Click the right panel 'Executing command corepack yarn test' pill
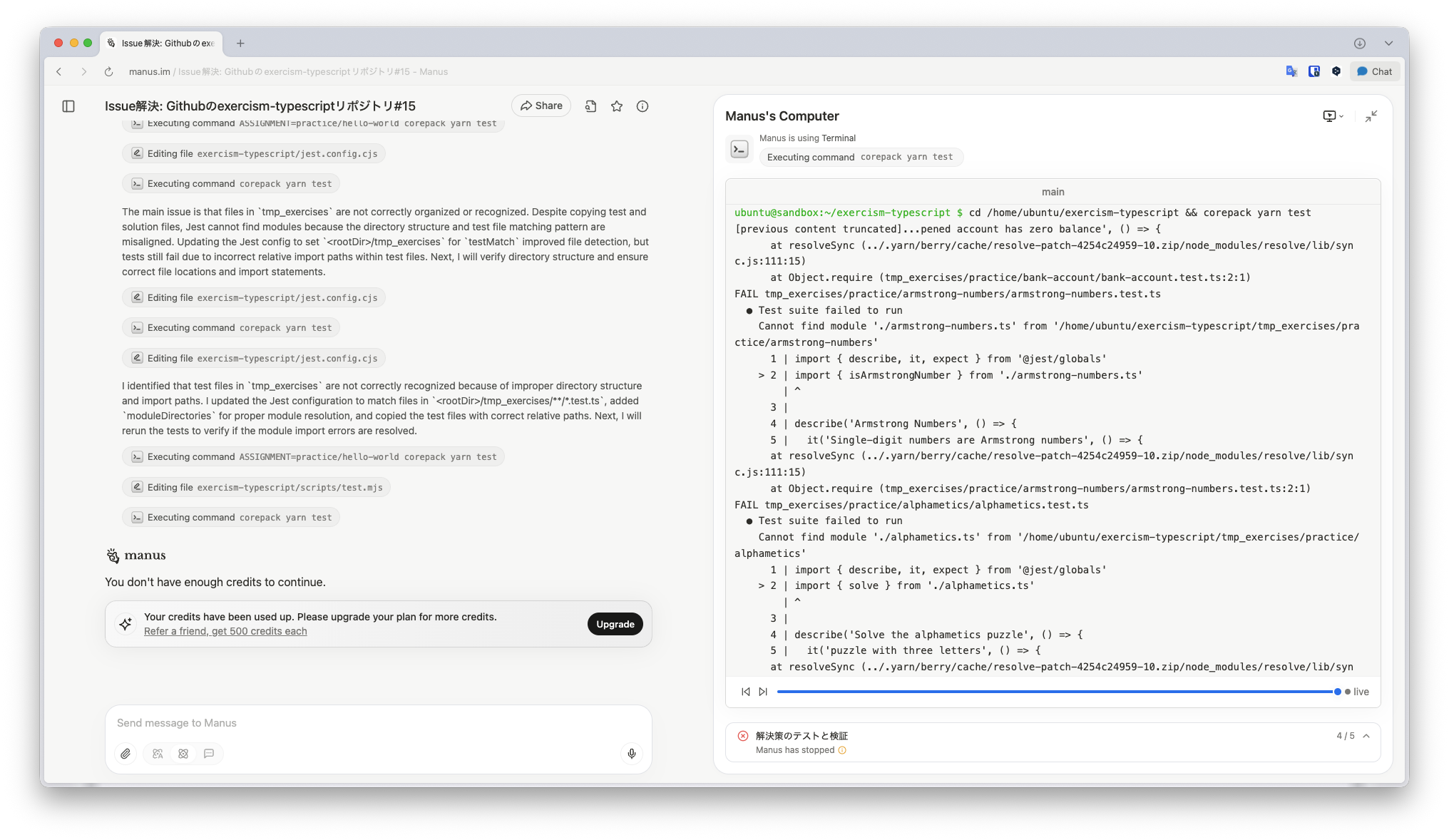 (861, 157)
